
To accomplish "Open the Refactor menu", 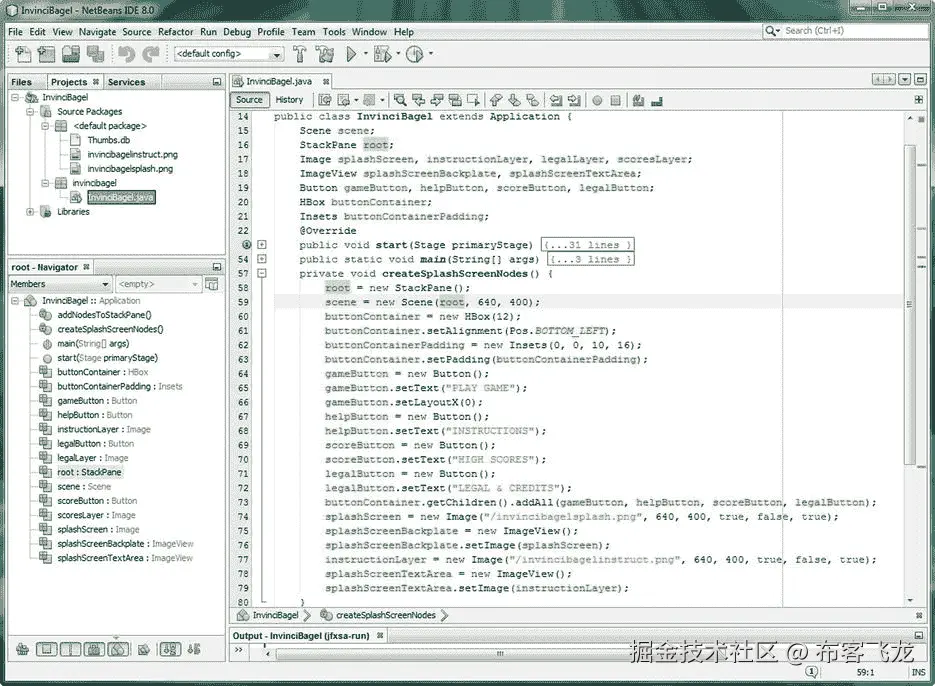I will (175, 32).
